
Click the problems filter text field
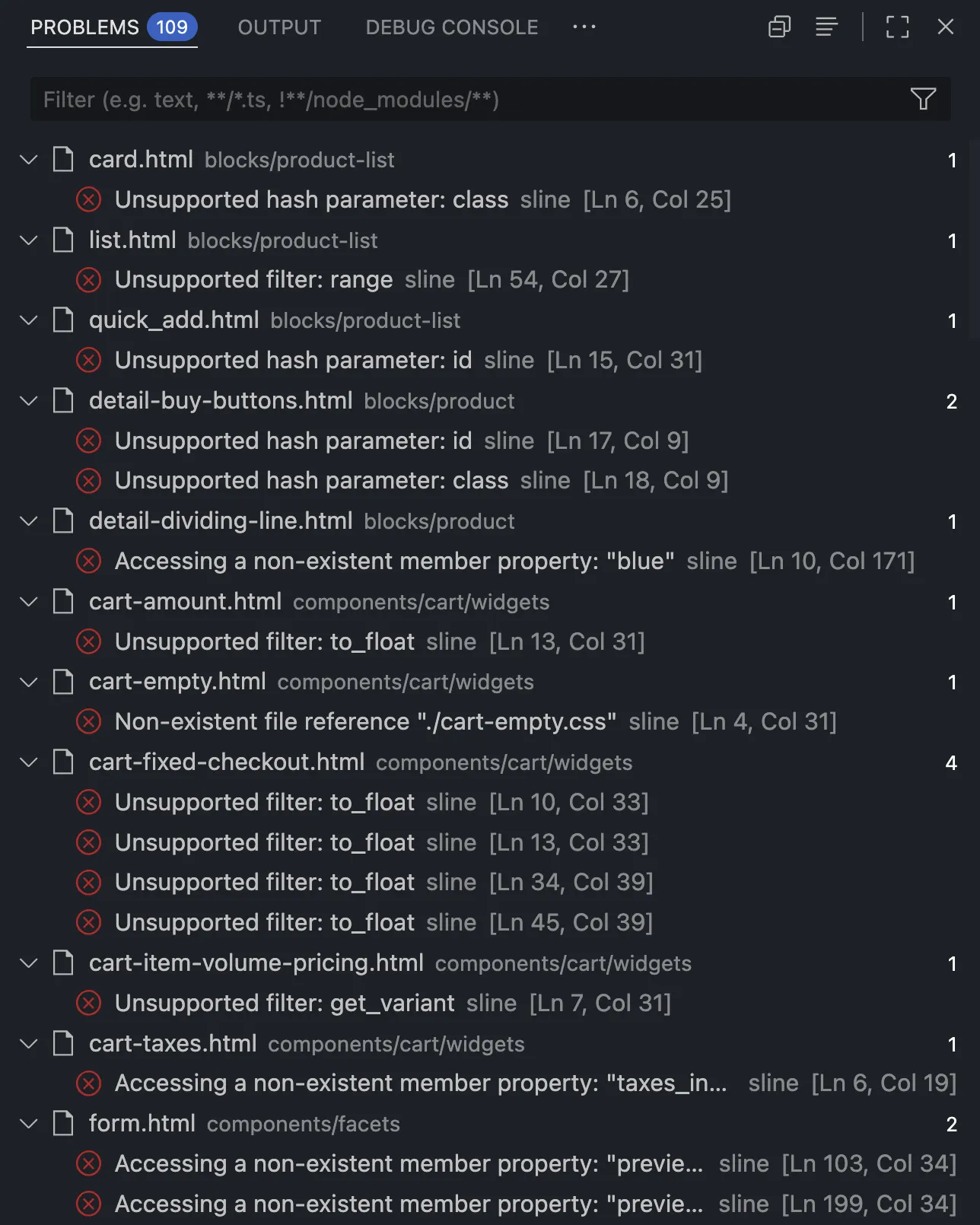[457, 100]
